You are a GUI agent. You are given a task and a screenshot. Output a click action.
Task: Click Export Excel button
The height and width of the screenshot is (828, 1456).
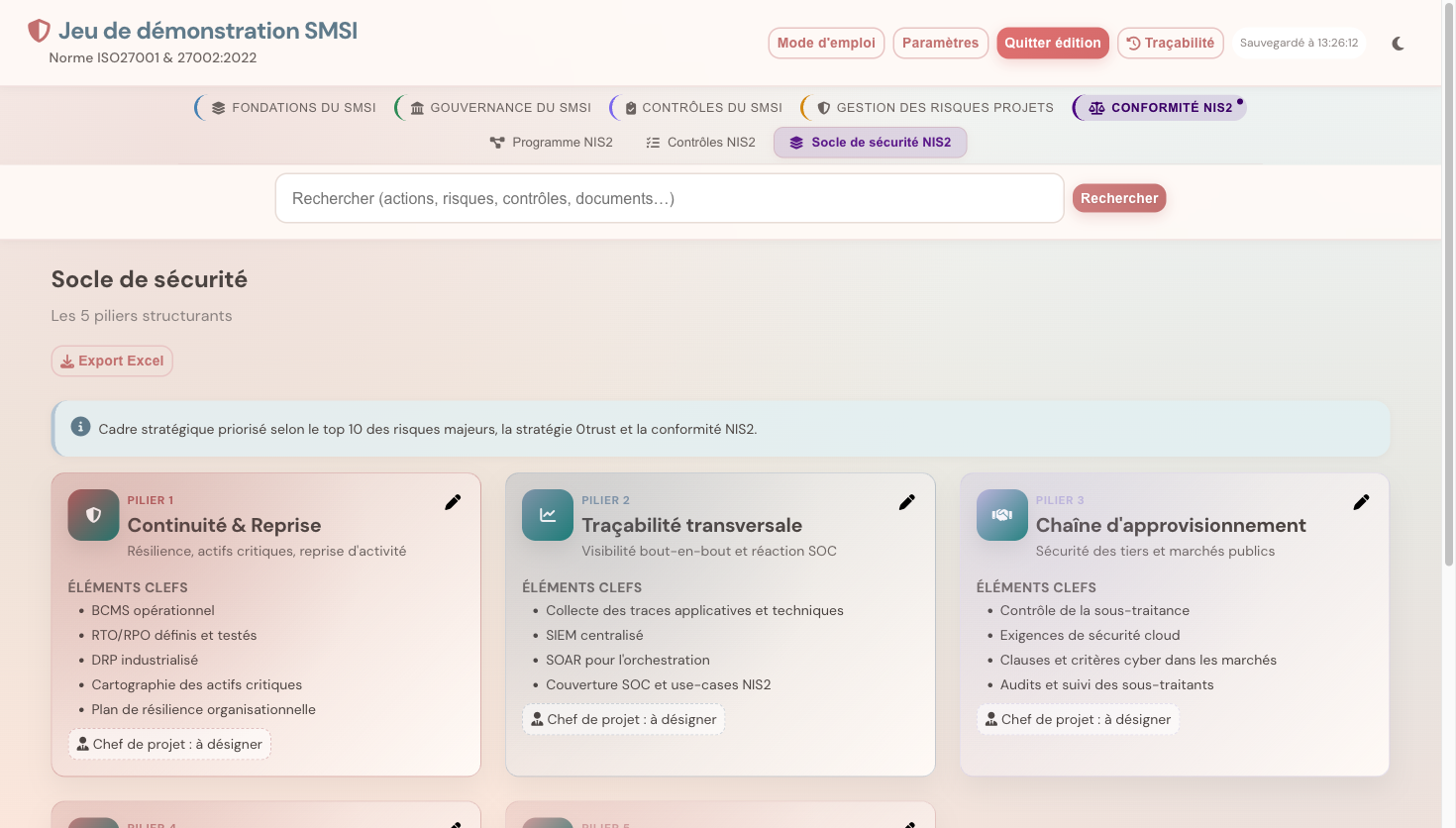coord(112,361)
